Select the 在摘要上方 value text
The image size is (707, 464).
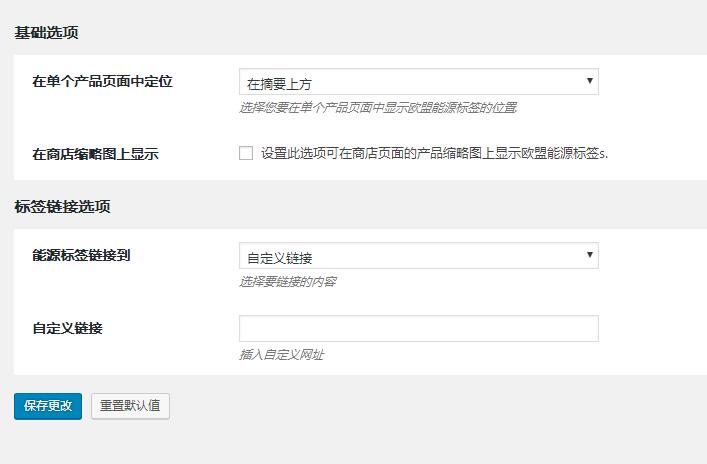(x=279, y=84)
